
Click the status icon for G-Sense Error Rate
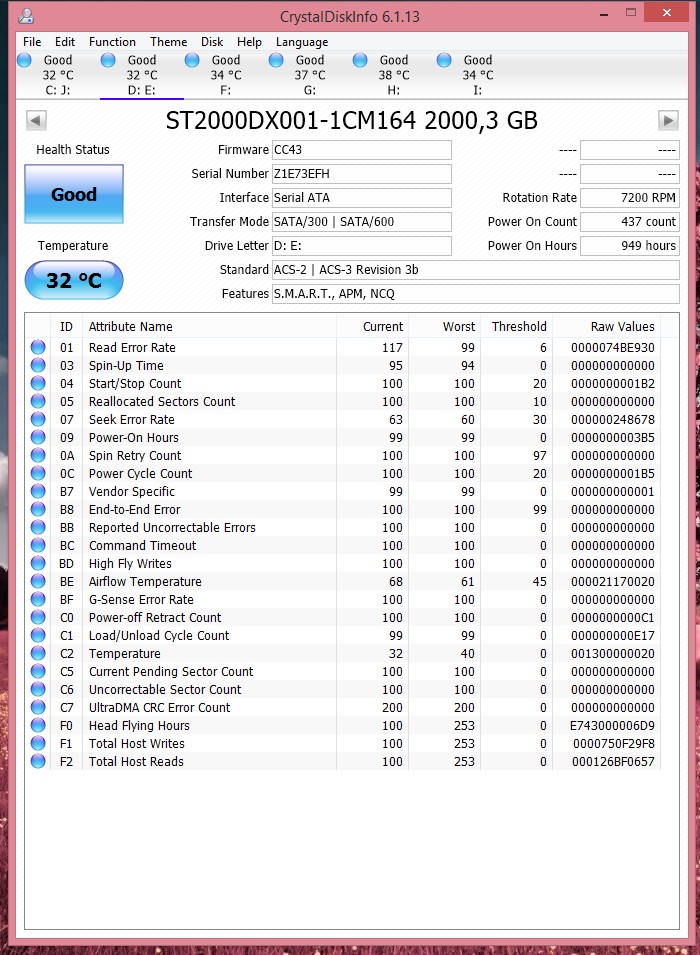[38, 599]
